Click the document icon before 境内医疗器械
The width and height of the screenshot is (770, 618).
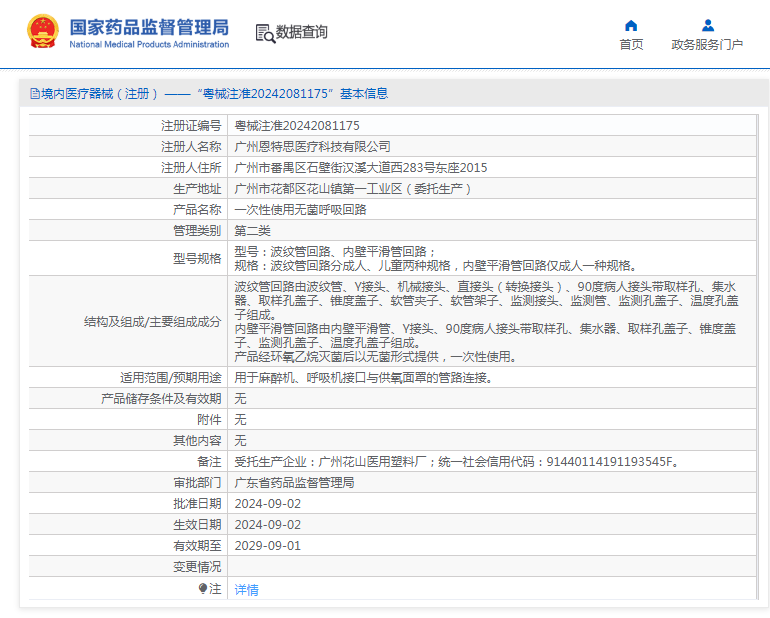pos(34,94)
